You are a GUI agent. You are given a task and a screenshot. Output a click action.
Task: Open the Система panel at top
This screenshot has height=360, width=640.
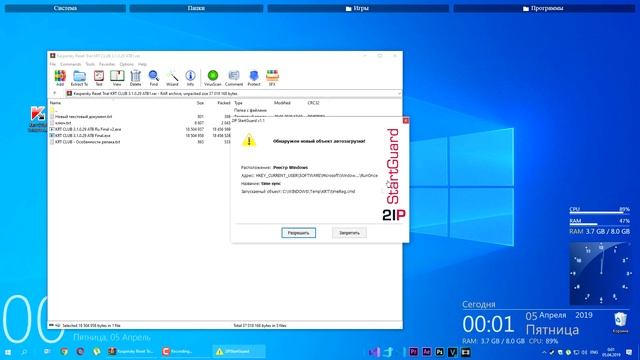point(65,8)
